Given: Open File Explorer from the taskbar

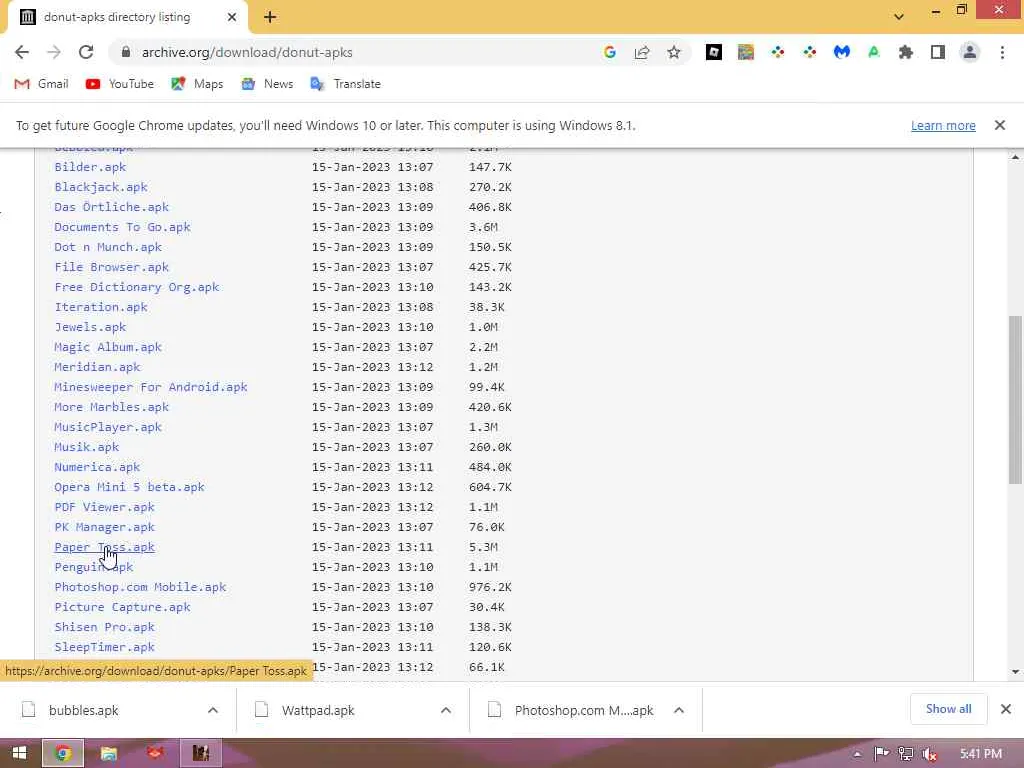Looking at the screenshot, I should [108, 754].
